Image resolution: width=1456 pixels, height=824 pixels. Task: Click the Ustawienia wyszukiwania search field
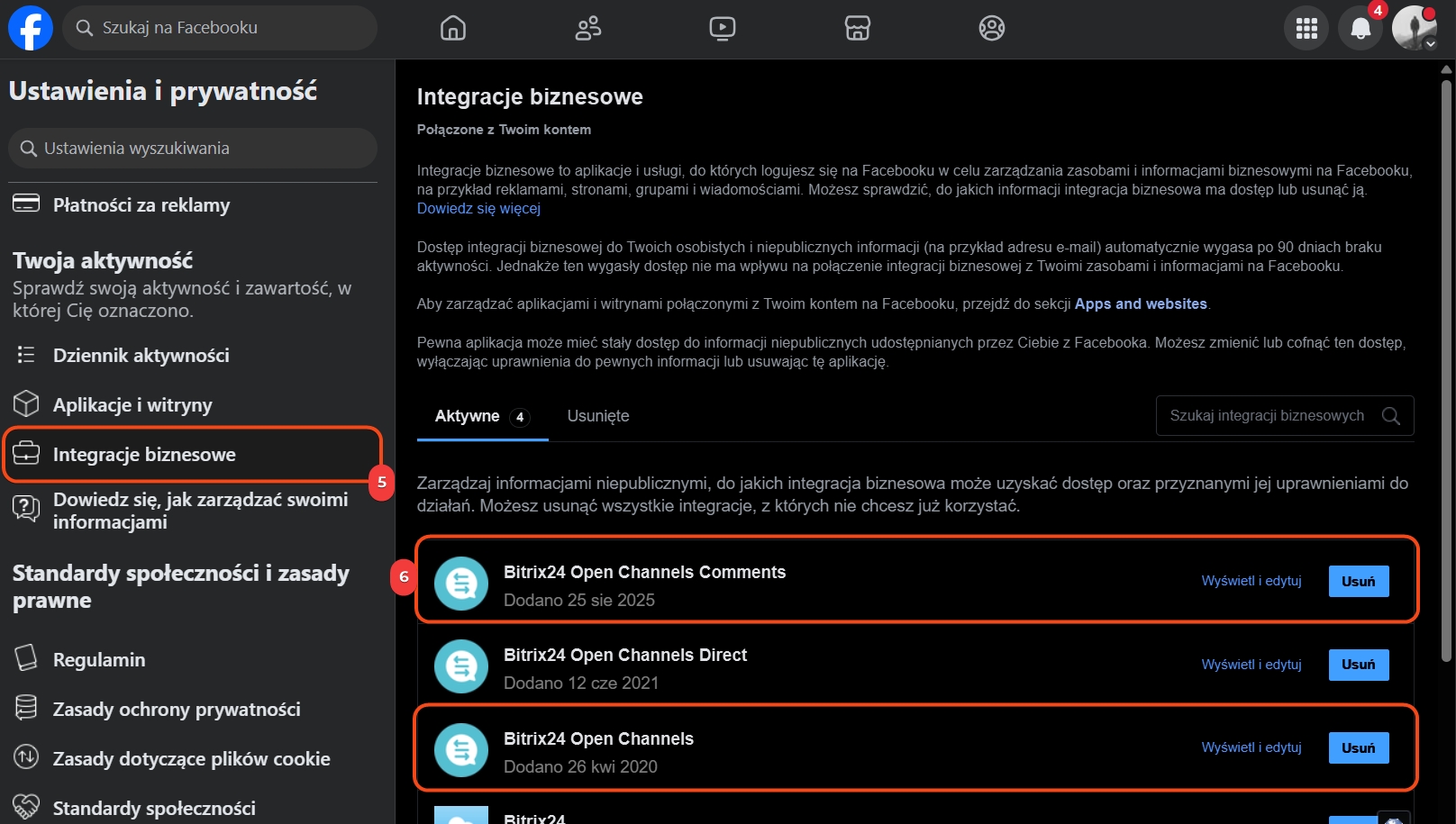tap(193, 148)
